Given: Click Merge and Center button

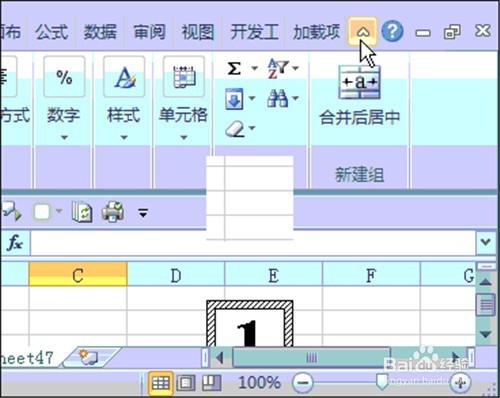Looking at the screenshot, I should click(359, 96).
